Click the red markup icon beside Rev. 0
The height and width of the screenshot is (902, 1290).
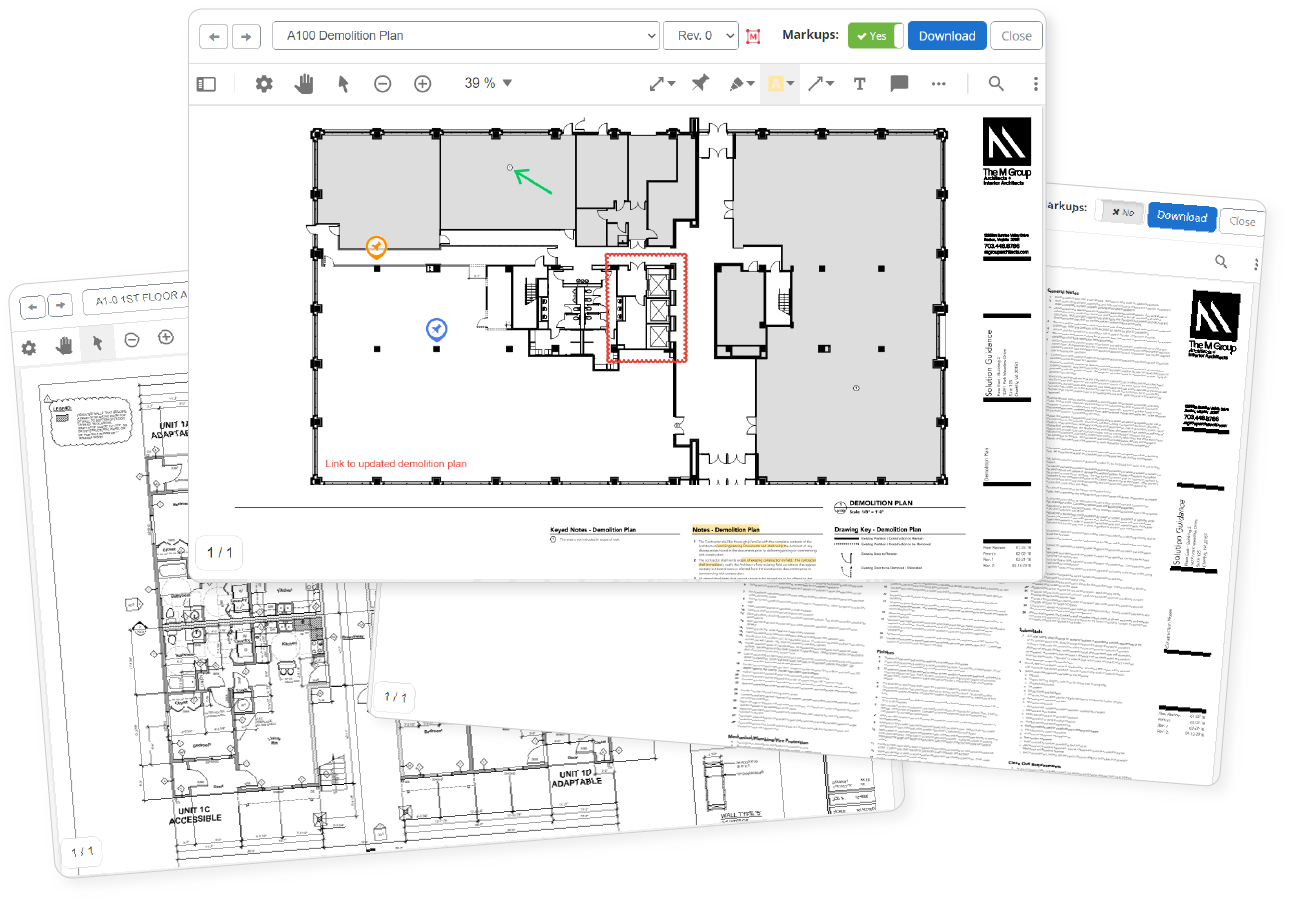754,36
